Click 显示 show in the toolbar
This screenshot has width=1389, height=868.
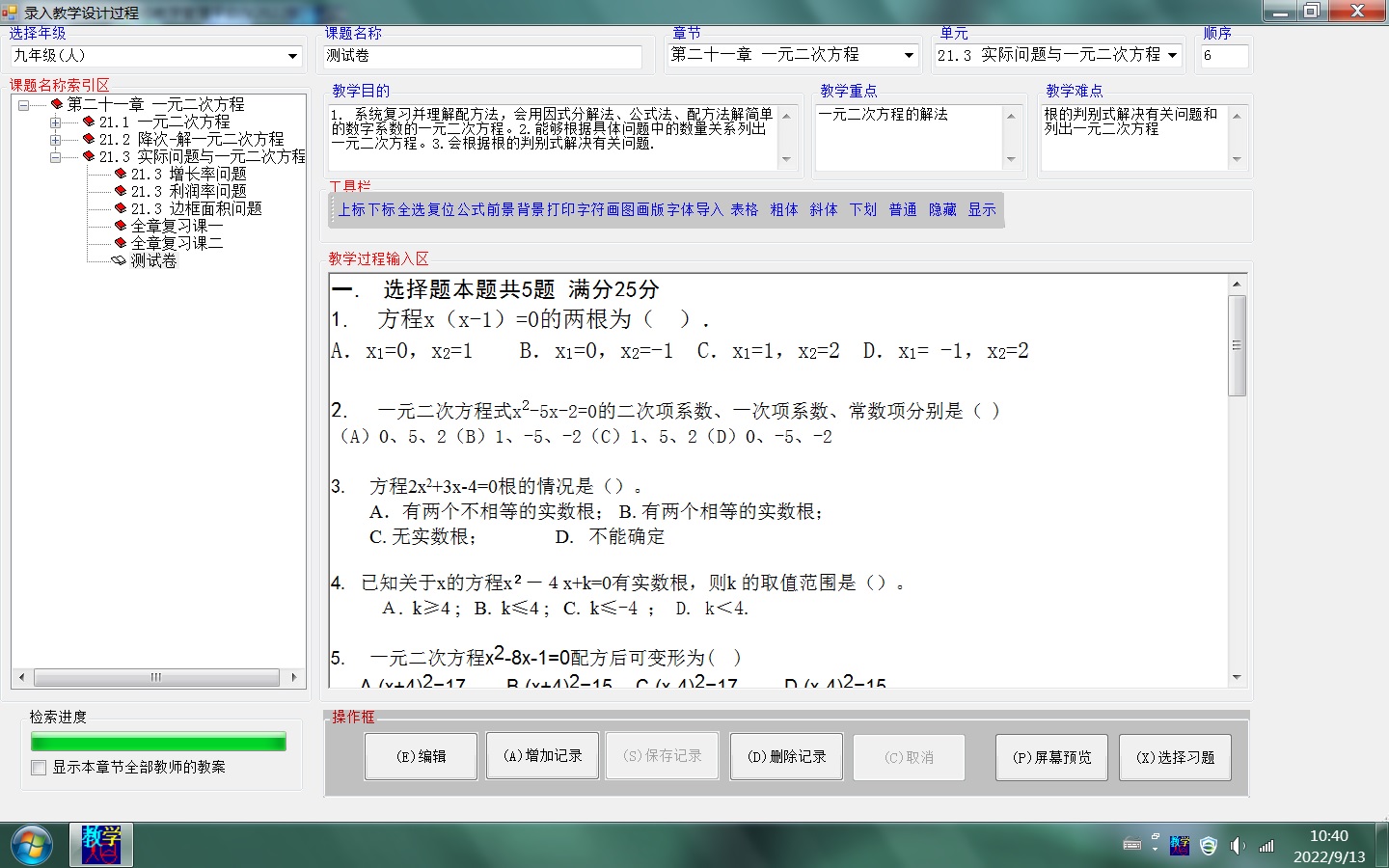point(982,209)
